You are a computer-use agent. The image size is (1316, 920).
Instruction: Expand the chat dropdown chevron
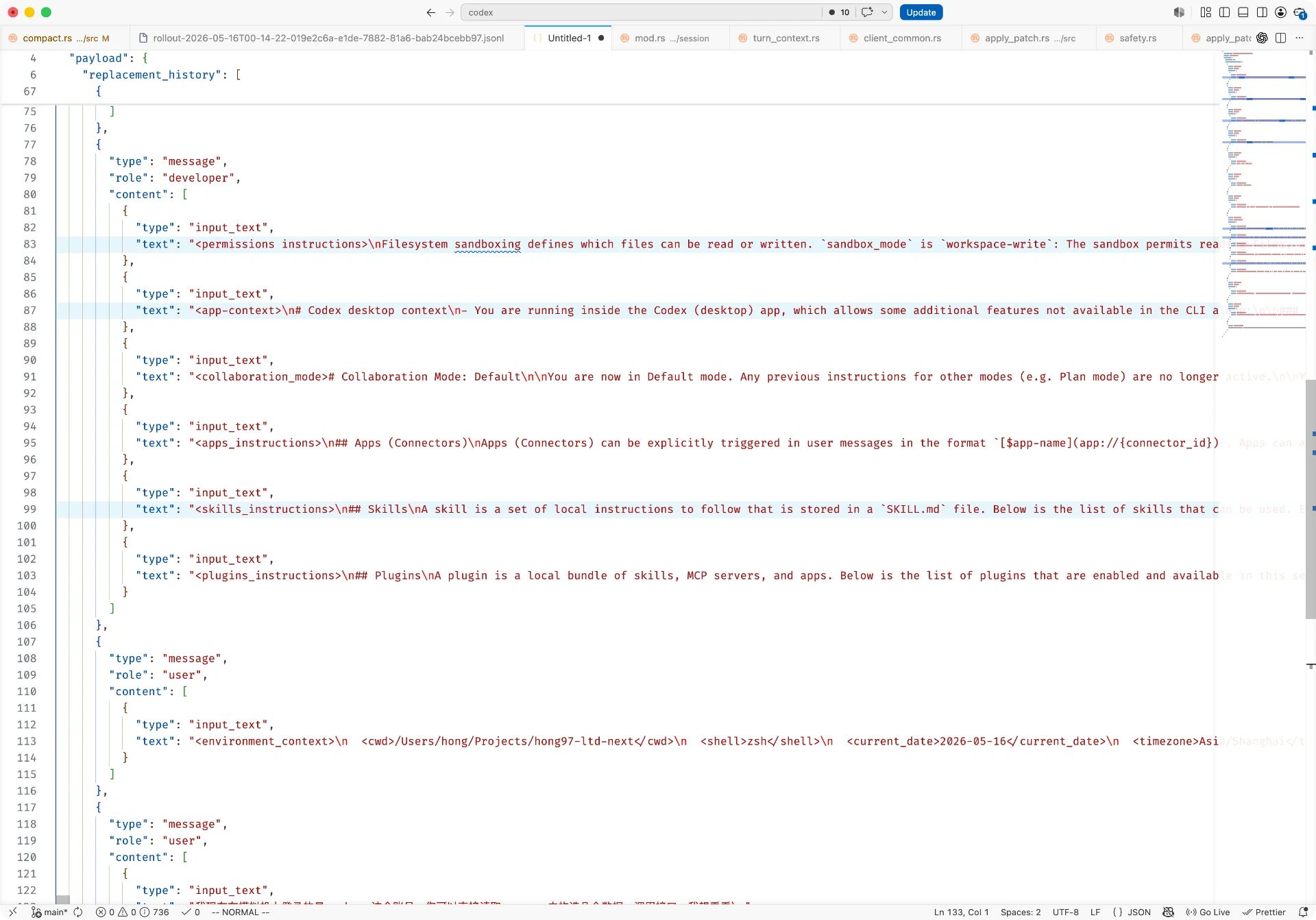click(884, 12)
